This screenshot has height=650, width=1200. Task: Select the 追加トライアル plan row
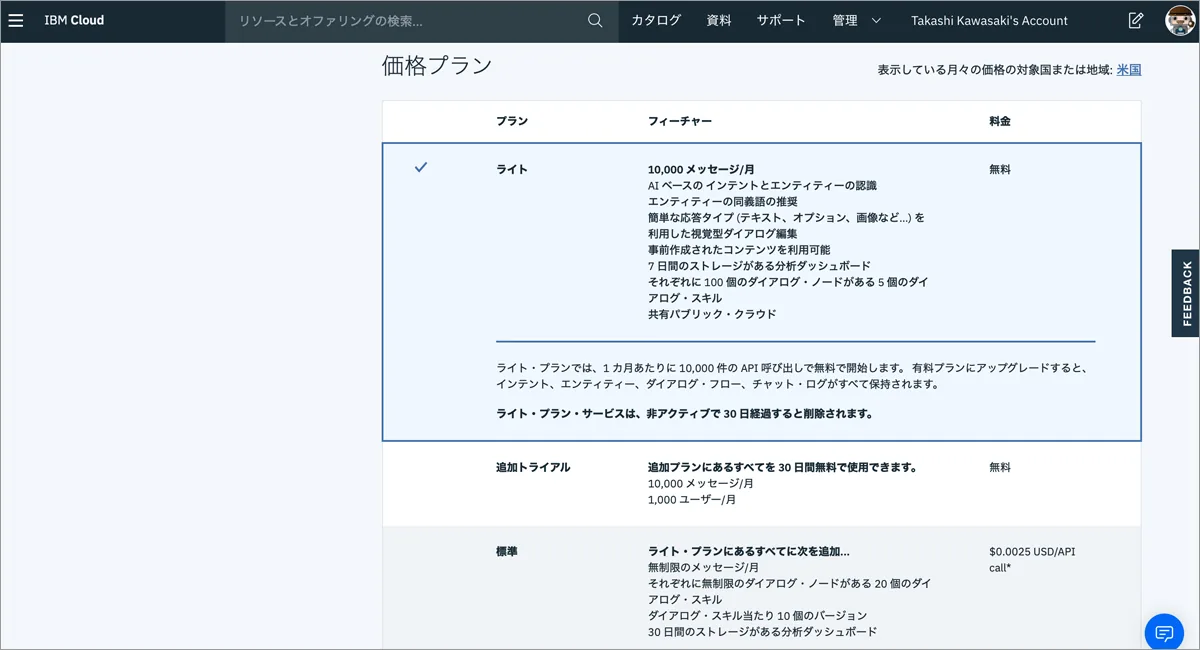[x=761, y=484]
